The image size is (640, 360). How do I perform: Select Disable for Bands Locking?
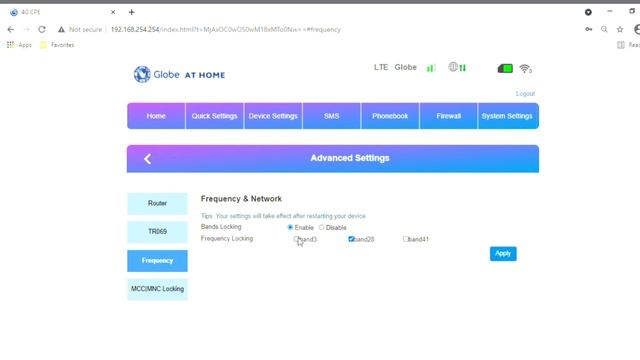[x=322, y=227]
